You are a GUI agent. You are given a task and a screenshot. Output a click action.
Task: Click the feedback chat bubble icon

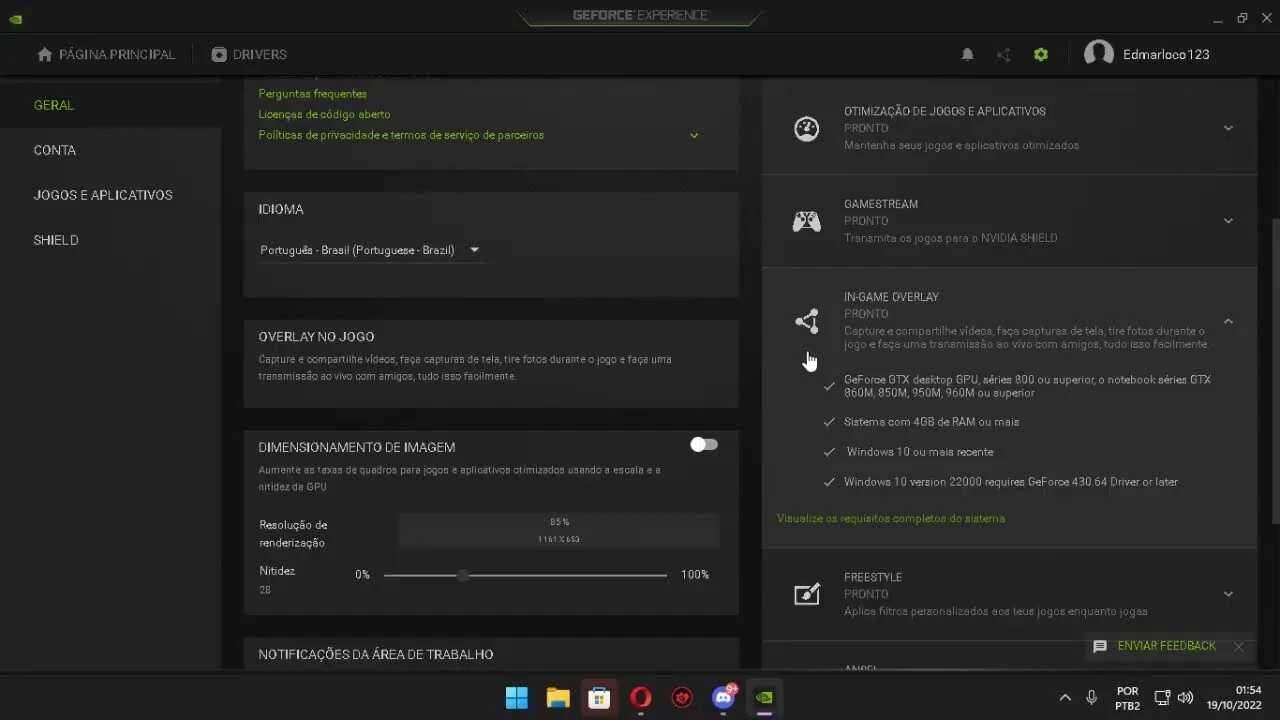click(1100, 646)
